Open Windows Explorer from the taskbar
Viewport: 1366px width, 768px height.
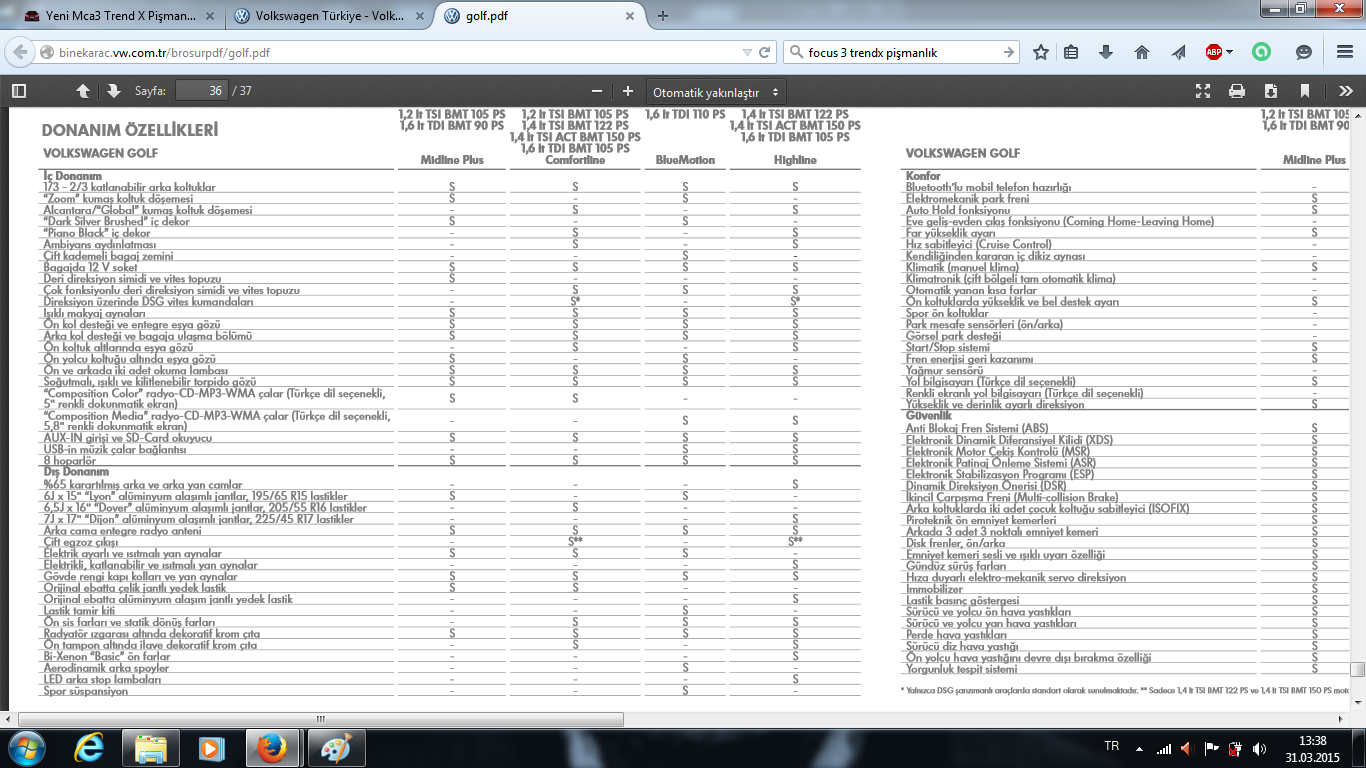[151, 747]
